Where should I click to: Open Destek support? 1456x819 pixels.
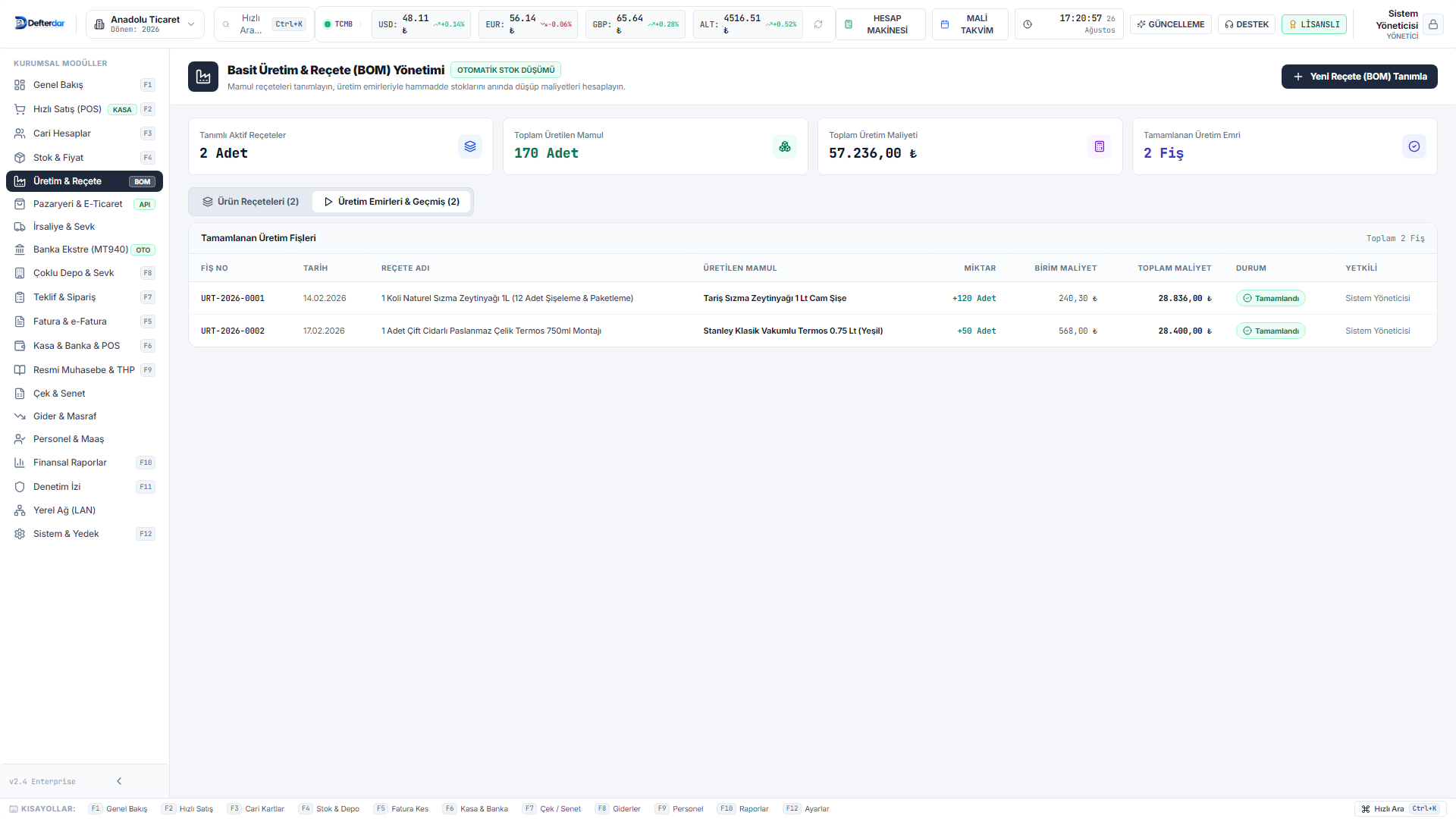(x=1246, y=24)
